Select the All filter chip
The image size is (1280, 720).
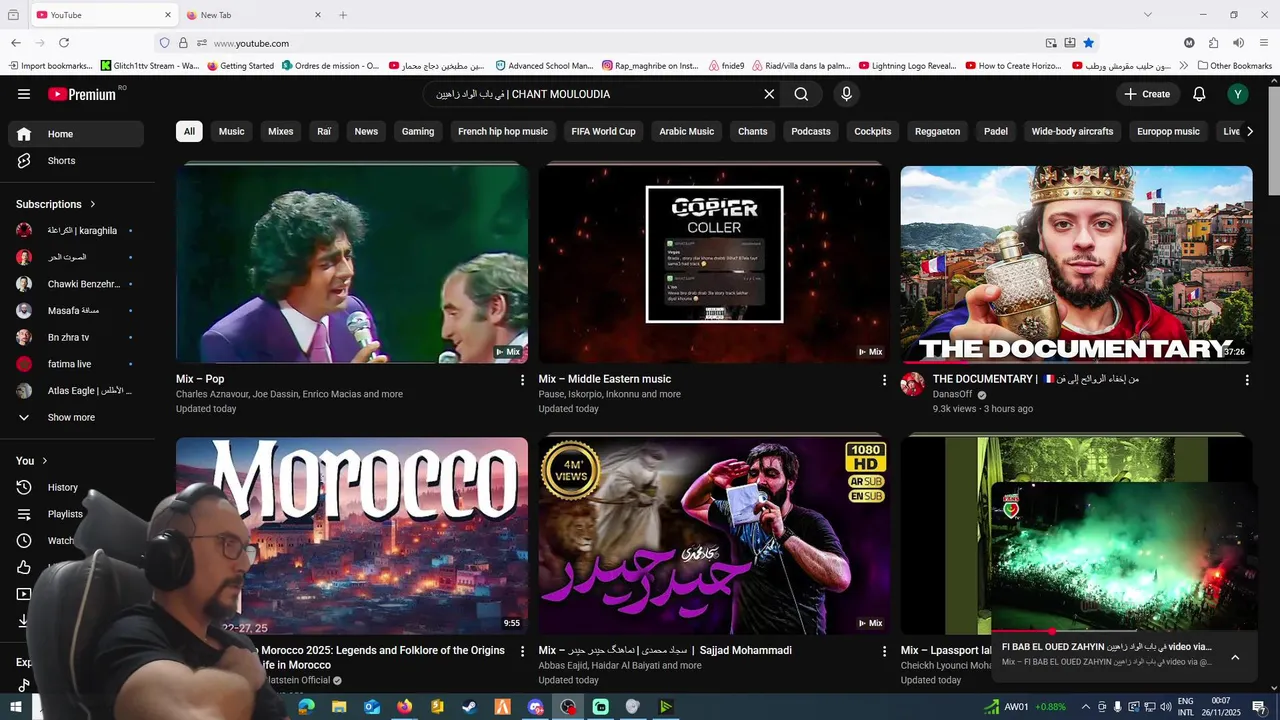point(189,131)
